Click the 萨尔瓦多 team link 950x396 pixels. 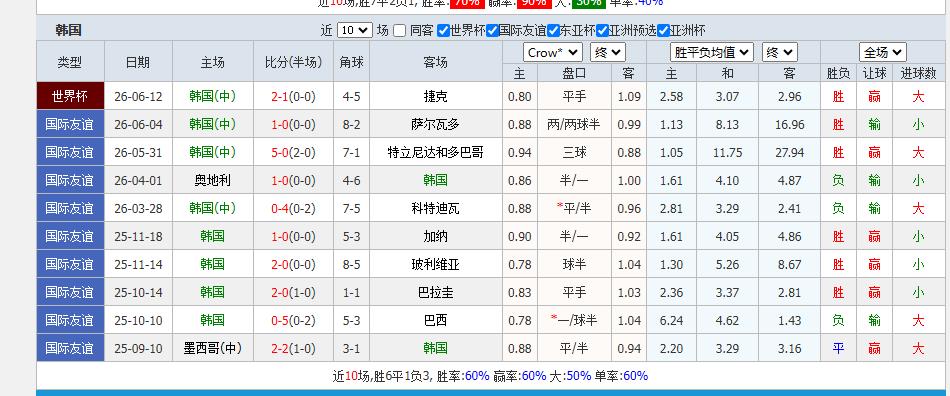[x=436, y=125]
